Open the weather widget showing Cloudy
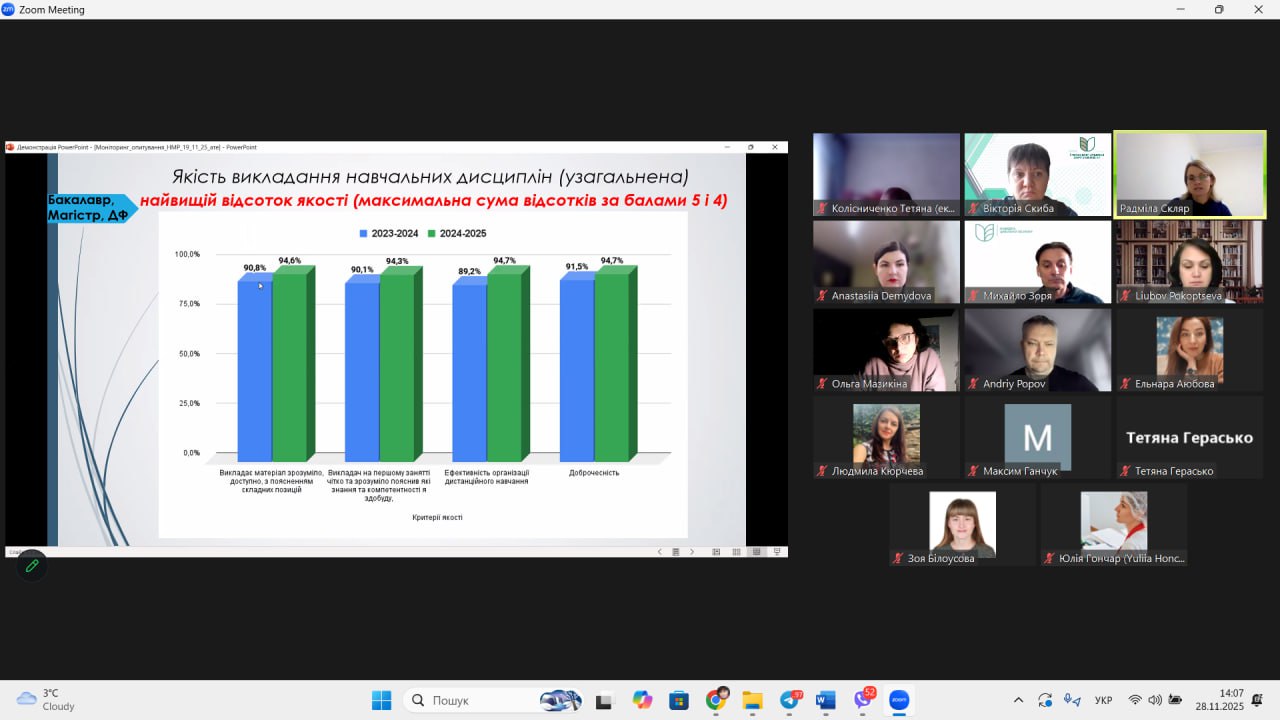 (46, 700)
